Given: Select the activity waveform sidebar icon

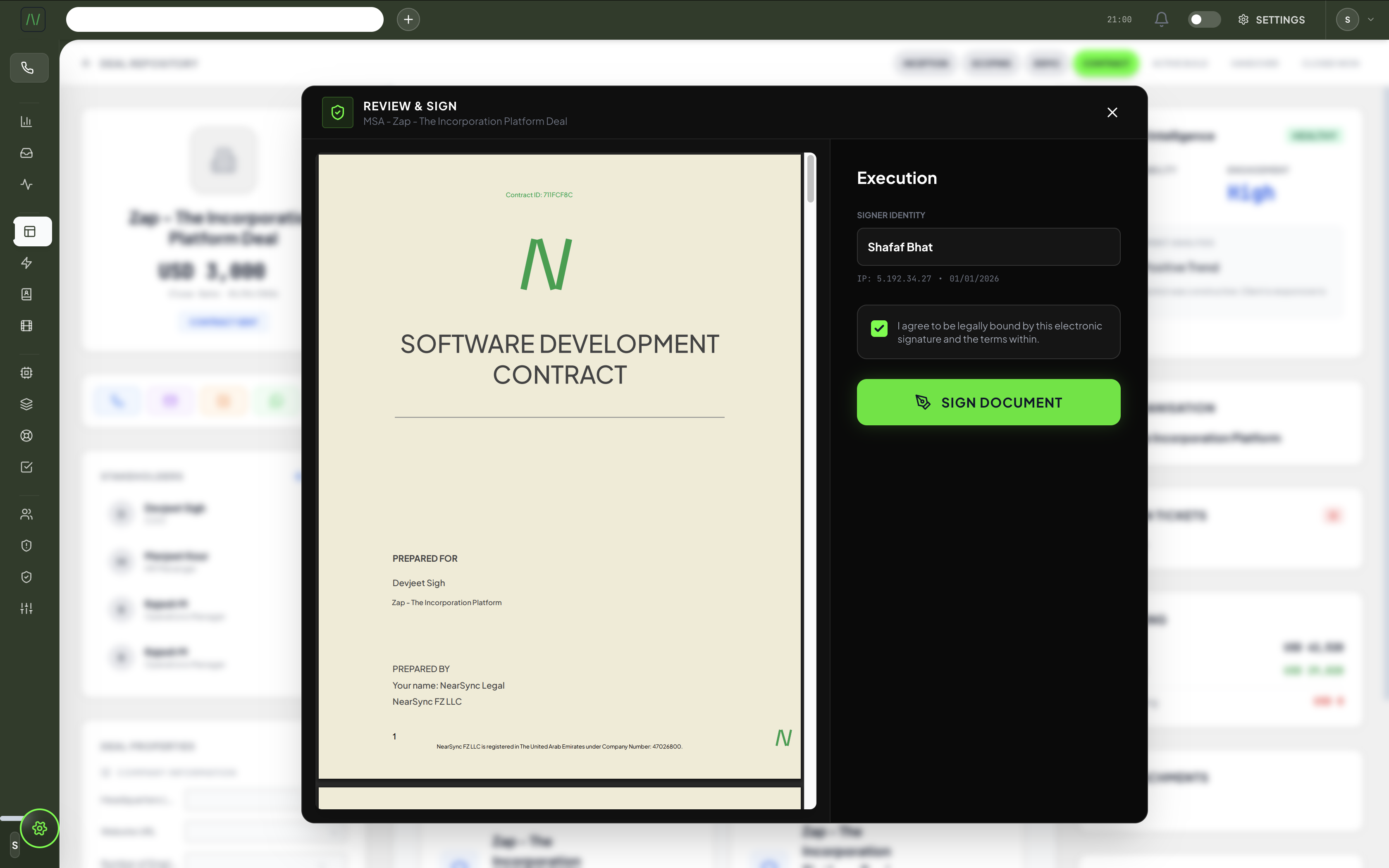Looking at the screenshot, I should click(x=27, y=184).
